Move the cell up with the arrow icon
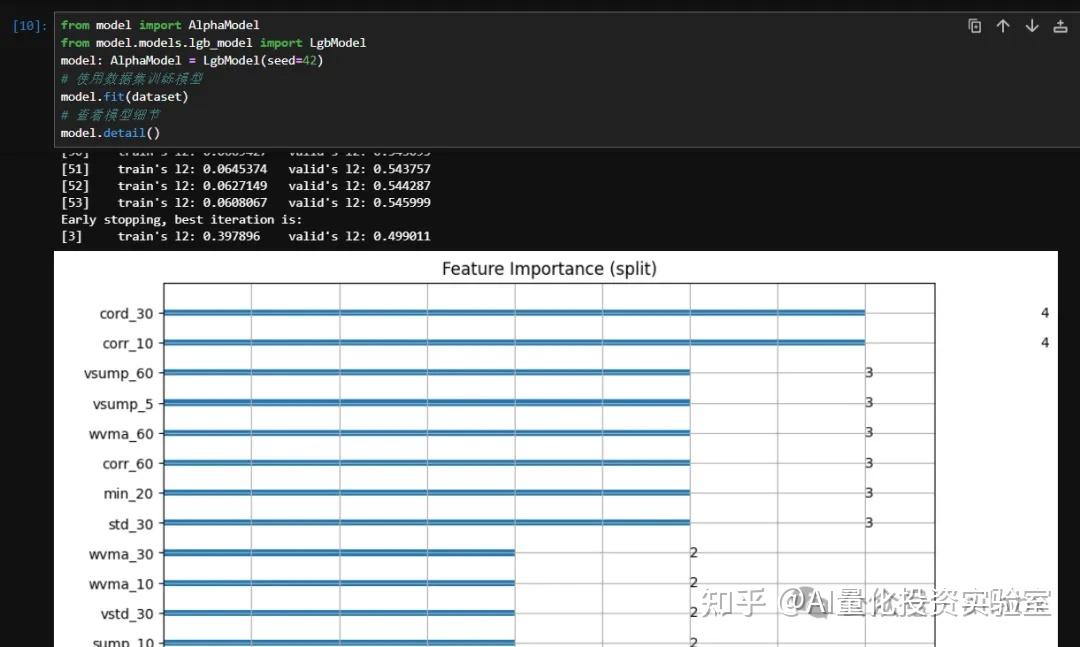1080x647 pixels. tap(1003, 27)
